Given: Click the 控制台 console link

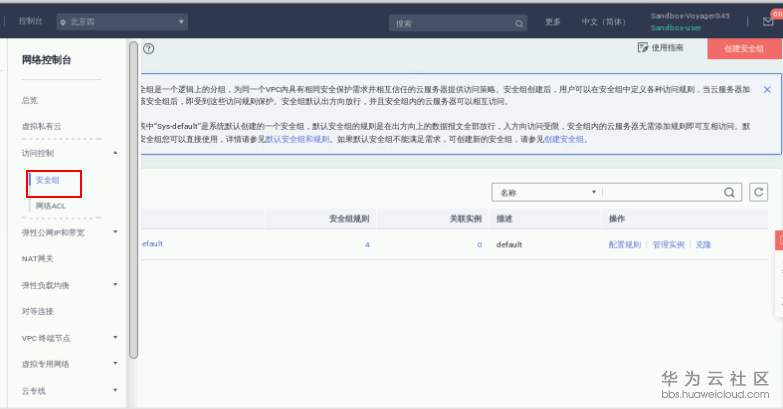Looking at the screenshot, I should click(x=30, y=21).
